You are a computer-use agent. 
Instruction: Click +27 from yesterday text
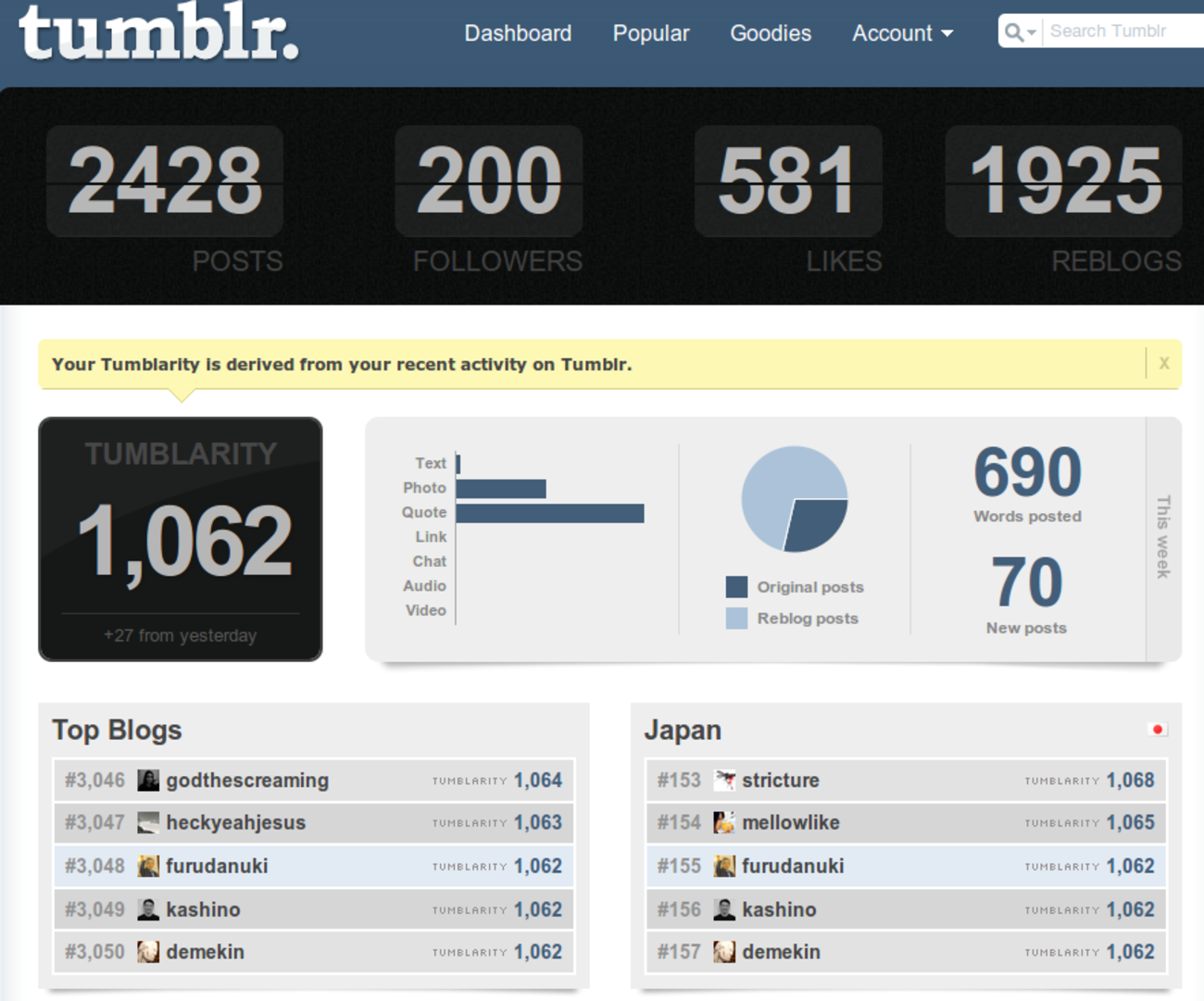[181, 636]
